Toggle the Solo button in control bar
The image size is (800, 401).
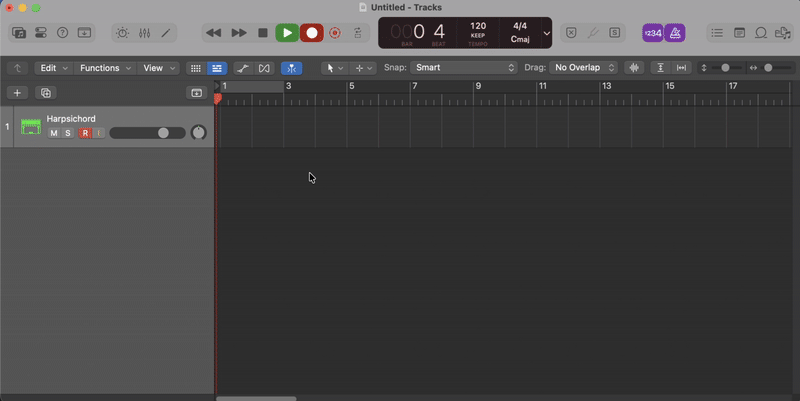pos(615,33)
